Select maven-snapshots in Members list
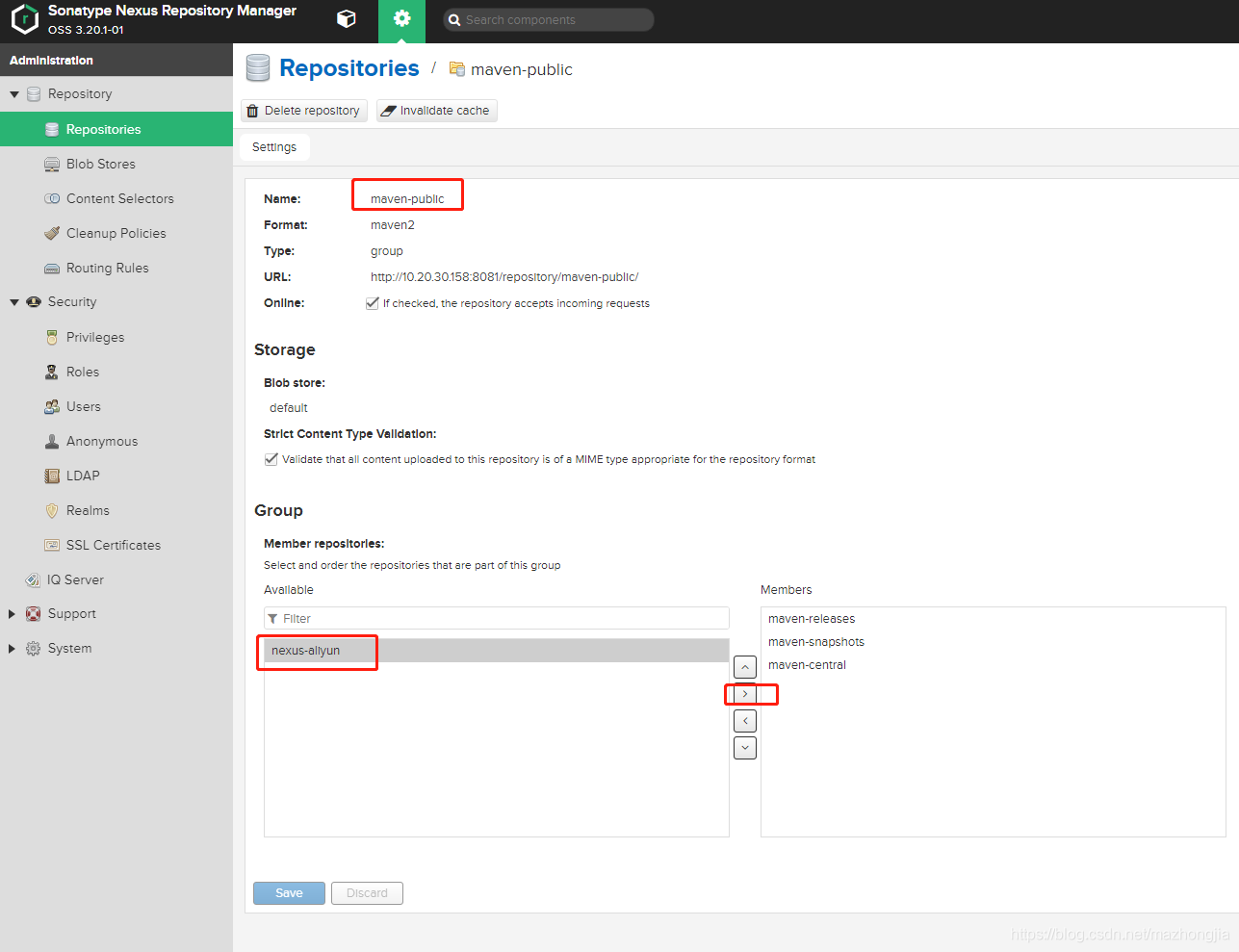The image size is (1239, 952). coord(993,642)
